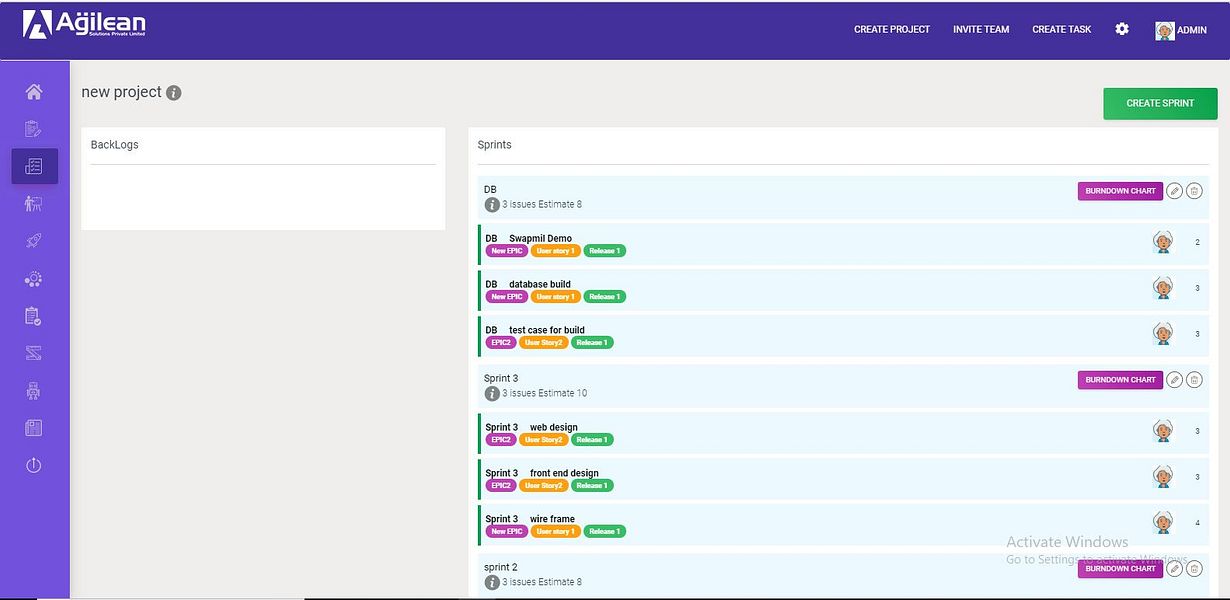
Task: Click estimate value 2 on Swapmil Demo task
Action: [x=1197, y=242]
